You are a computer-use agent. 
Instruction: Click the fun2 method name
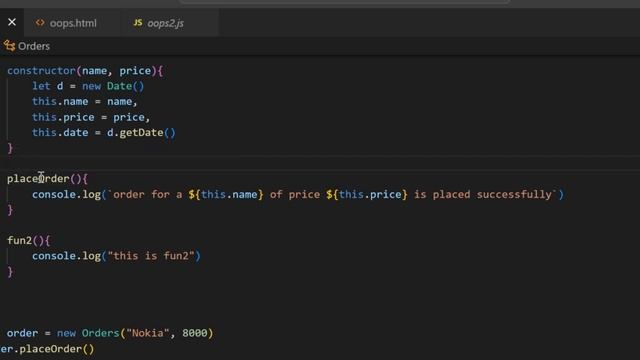coord(19,240)
